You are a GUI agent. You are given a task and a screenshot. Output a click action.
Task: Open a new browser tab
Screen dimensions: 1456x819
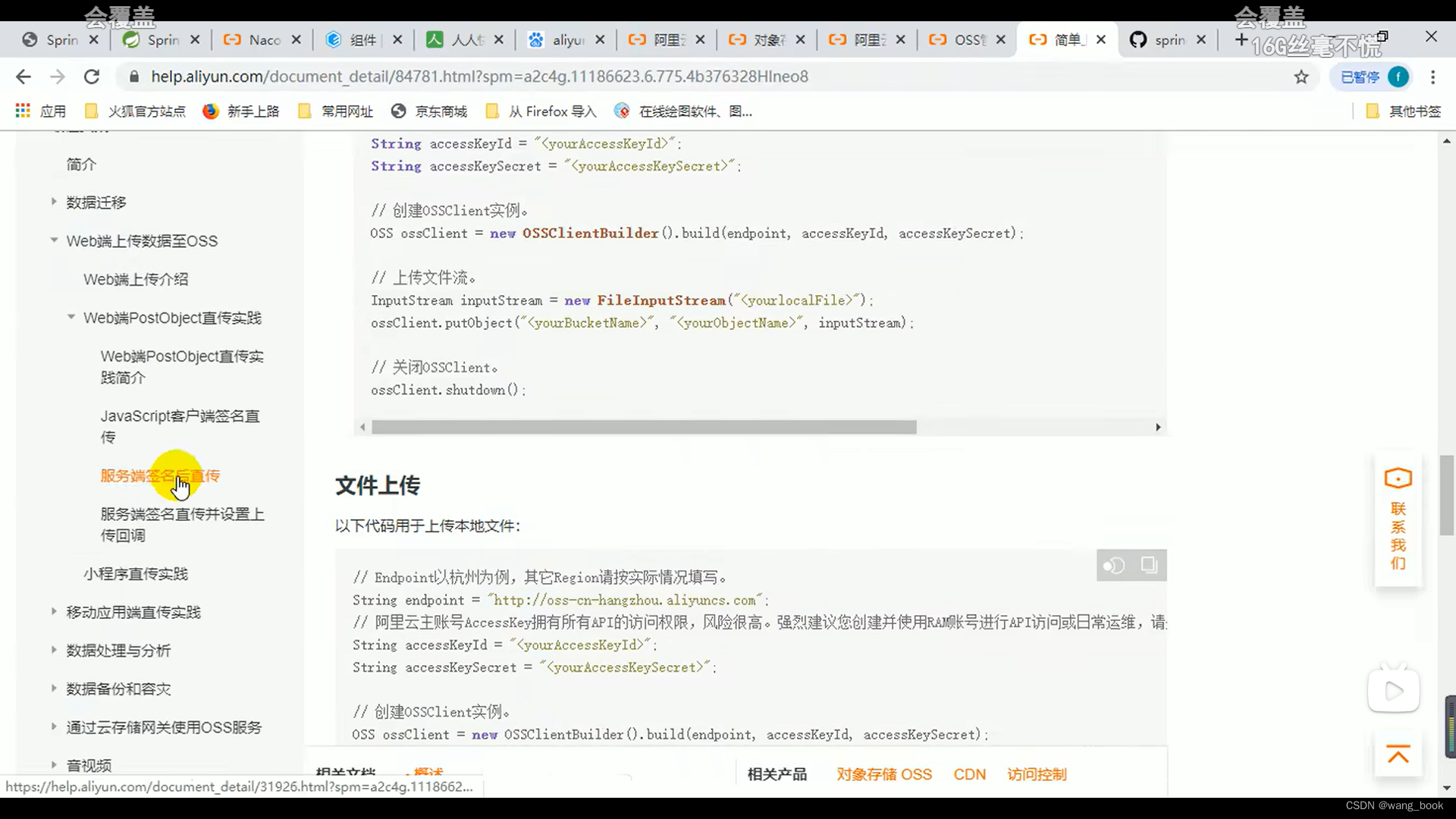click(x=1241, y=39)
